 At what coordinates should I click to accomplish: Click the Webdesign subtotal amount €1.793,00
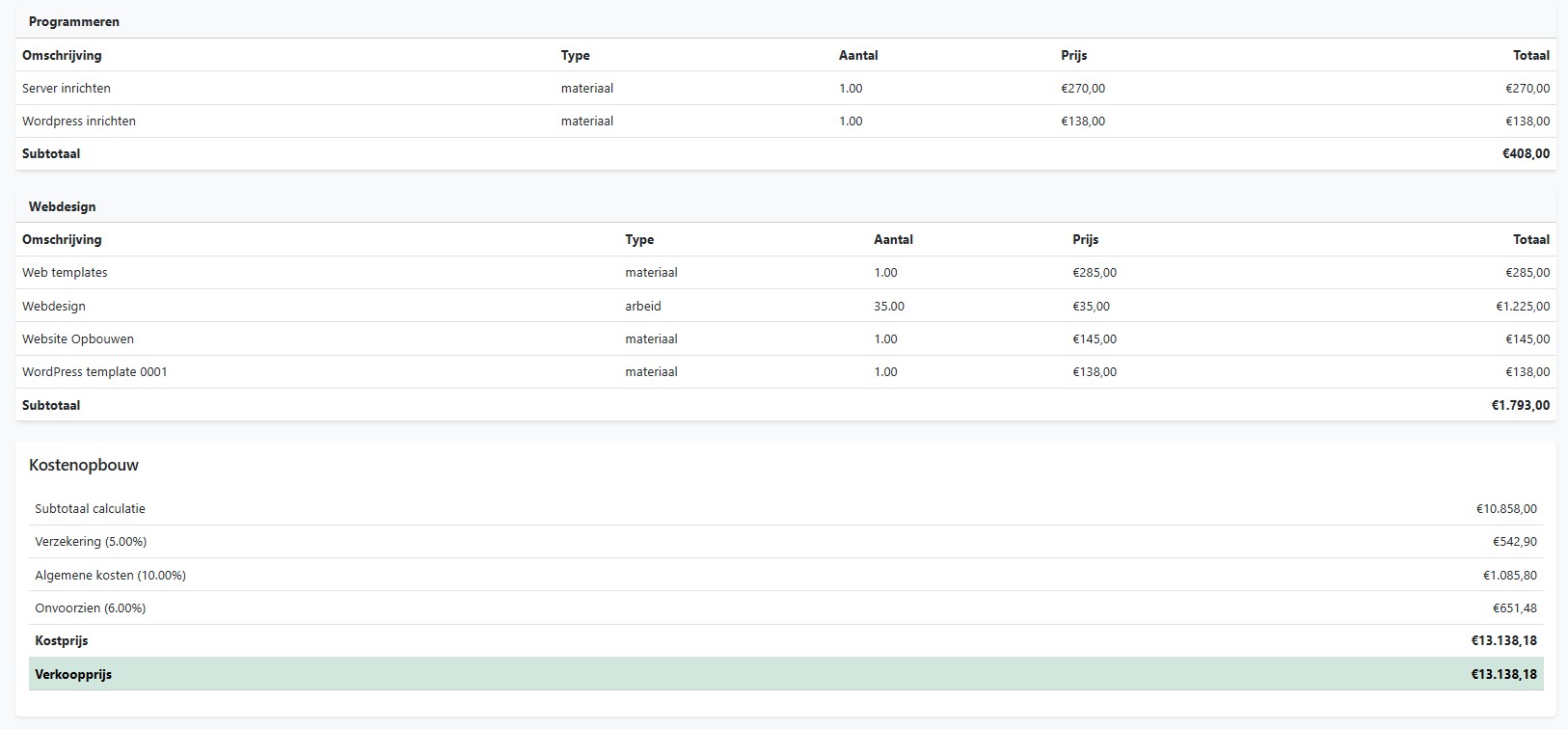coord(1521,405)
